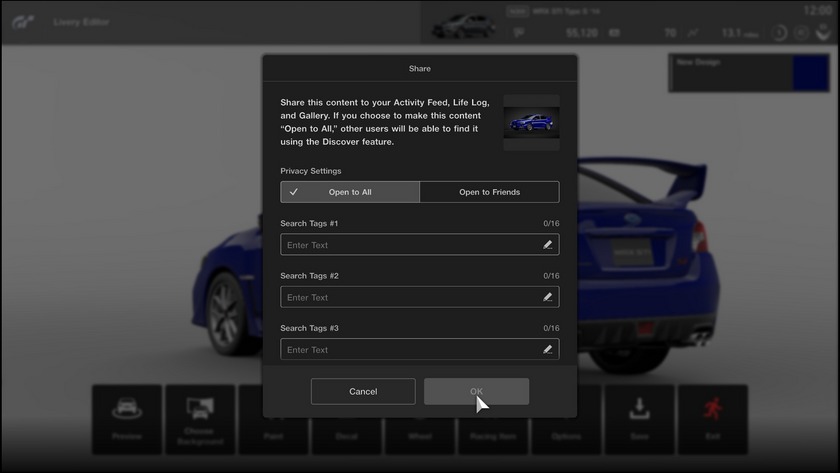This screenshot has height=473, width=840.
Task: Click the Gran Turismo logo in header
Action: [x=22, y=21]
